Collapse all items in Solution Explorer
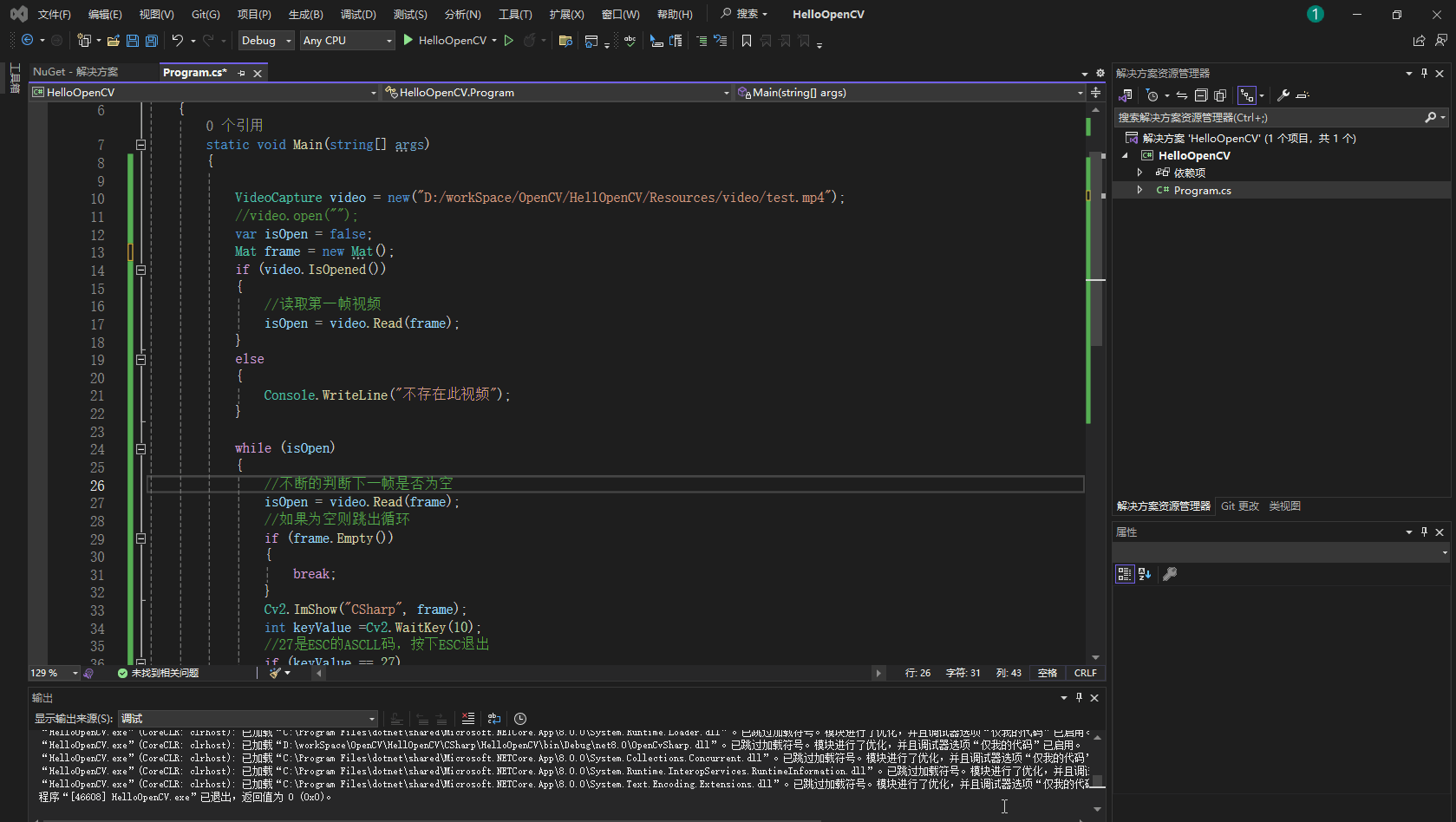Viewport: 1456px width, 822px height. pos(1201,95)
